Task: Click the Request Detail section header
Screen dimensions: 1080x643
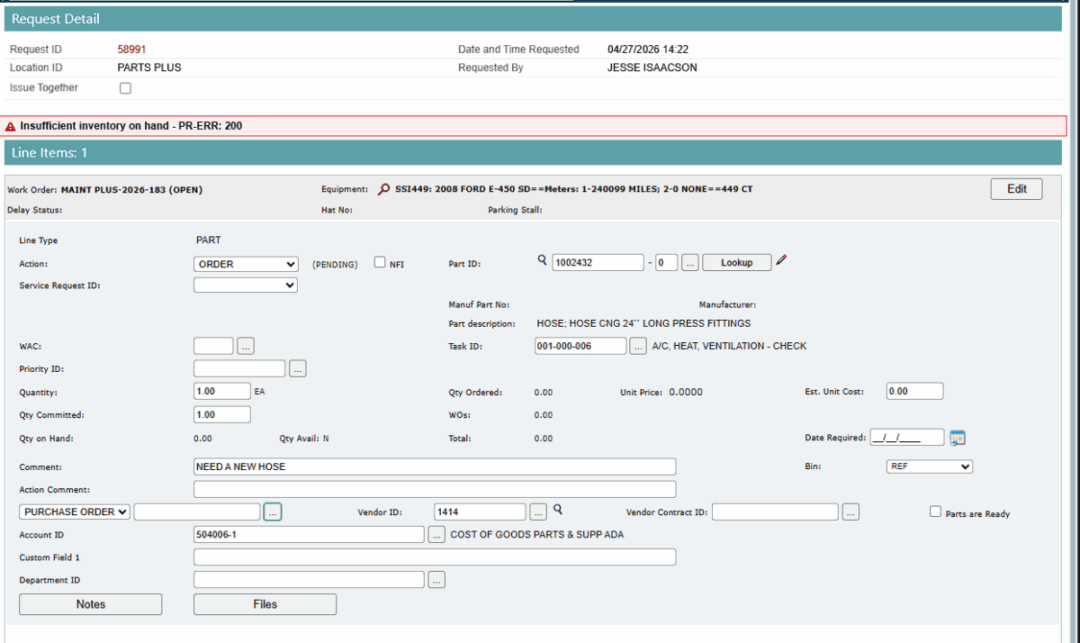Action: pyautogui.click(x=533, y=19)
